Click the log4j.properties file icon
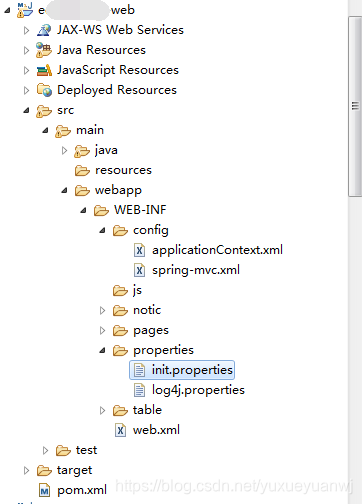The width and height of the screenshot is (362, 504). click(139, 390)
